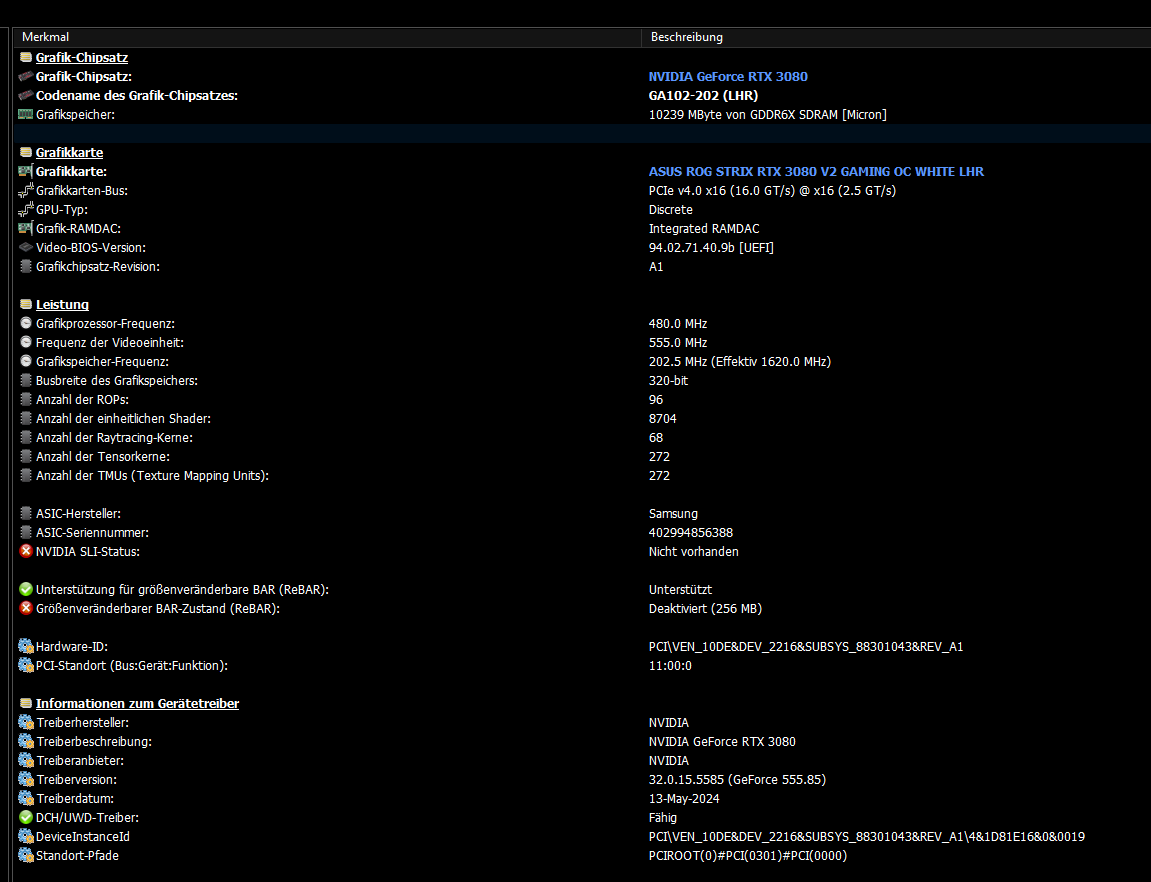The height and width of the screenshot is (882, 1151).
Task: Select the 11:00:0 PCI location value
Action: 669,666
